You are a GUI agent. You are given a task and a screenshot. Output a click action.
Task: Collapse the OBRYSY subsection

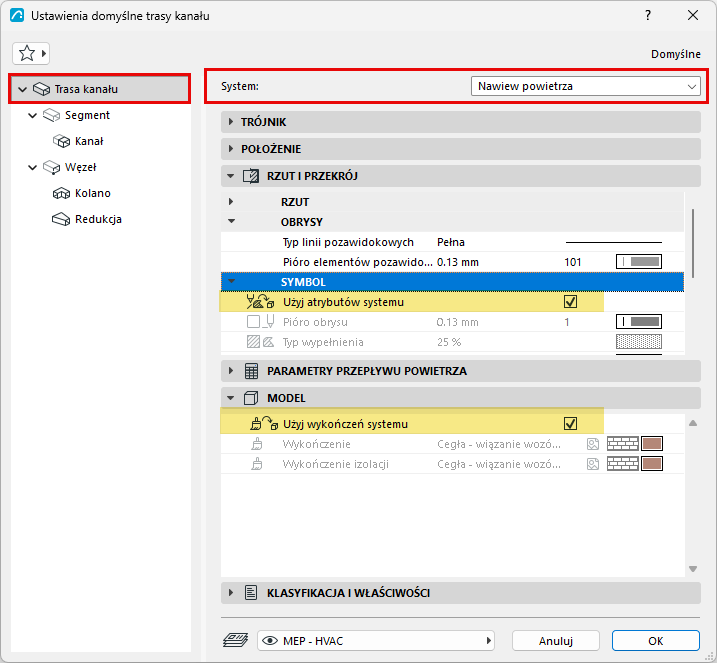(x=231, y=221)
